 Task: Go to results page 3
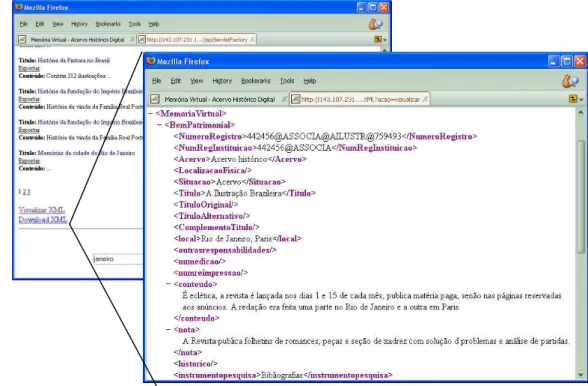[x=28, y=192]
